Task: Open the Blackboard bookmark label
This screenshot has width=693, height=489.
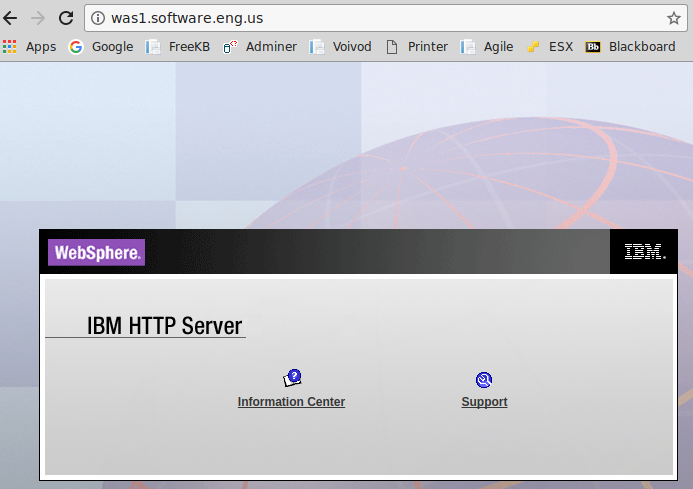Action: [x=642, y=46]
